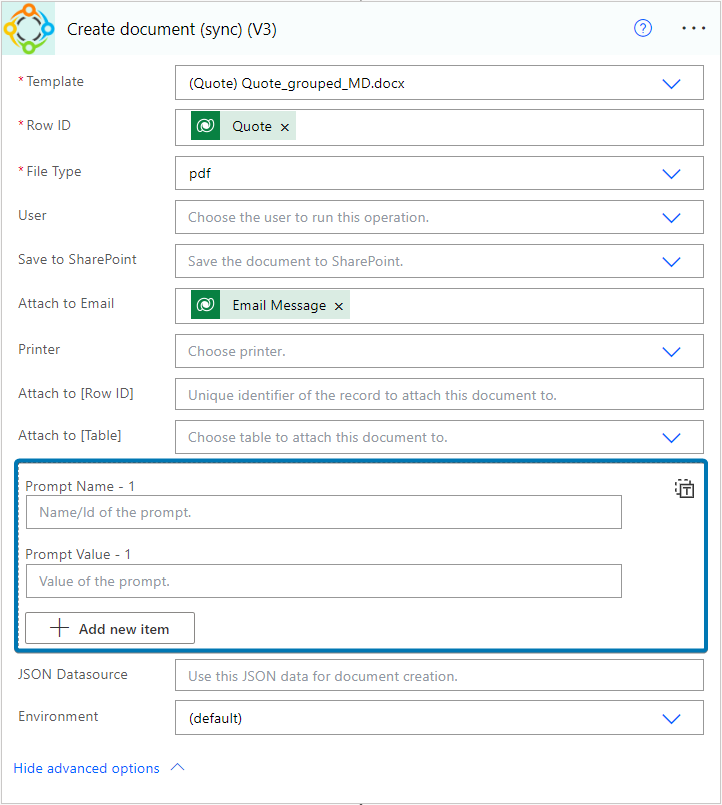
Task: Click into Prompt Value - 1 field
Action: coord(324,581)
